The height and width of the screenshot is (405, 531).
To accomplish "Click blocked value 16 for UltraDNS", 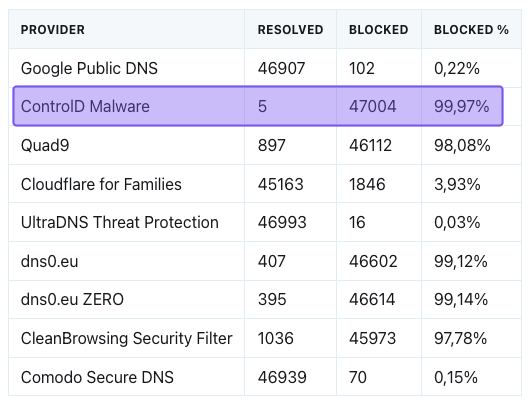I will tap(357, 222).
